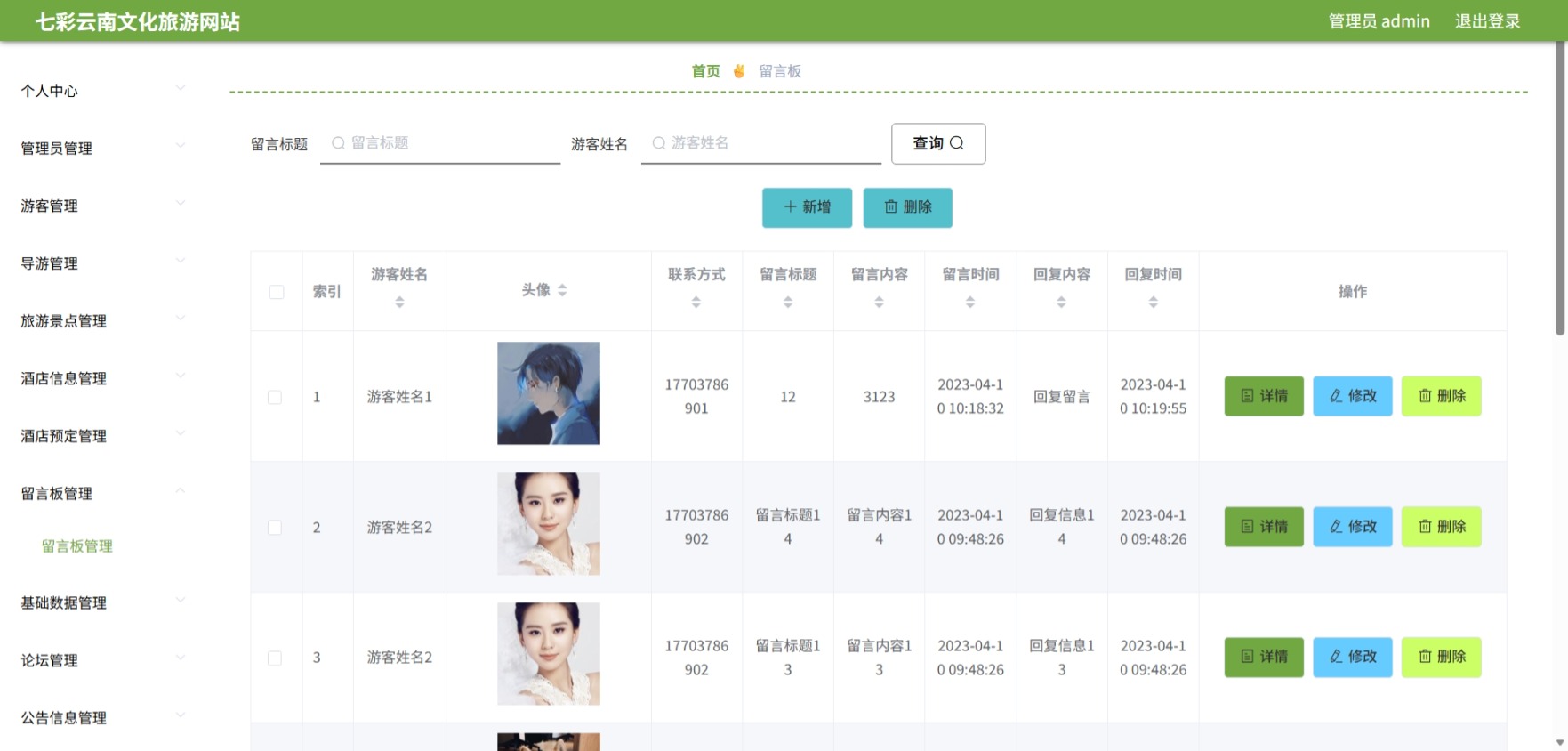
Task: Click the sort arrows beside 头像 header
Action: [x=562, y=290]
